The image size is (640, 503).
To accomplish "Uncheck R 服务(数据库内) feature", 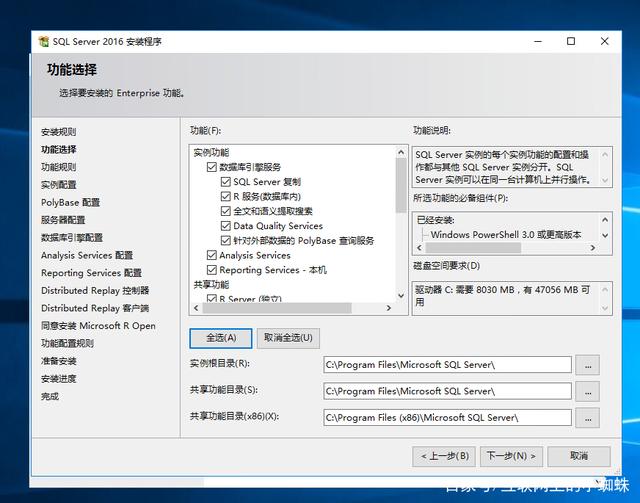I will point(225,196).
